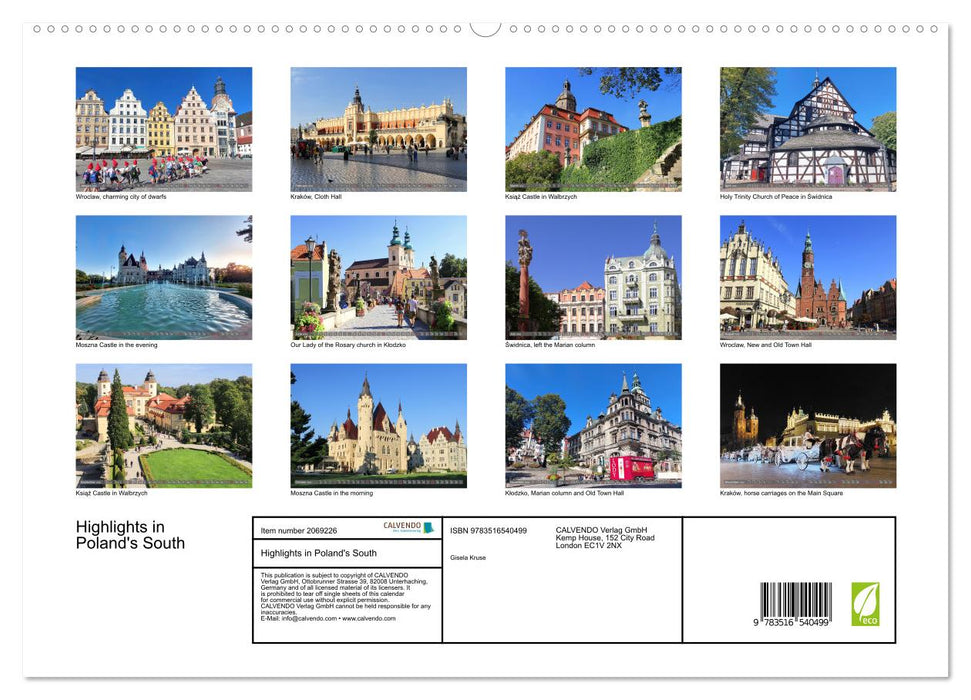Visit the www.calvendo.com website link
The height and width of the screenshot is (700, 971).
coord(368,619)
